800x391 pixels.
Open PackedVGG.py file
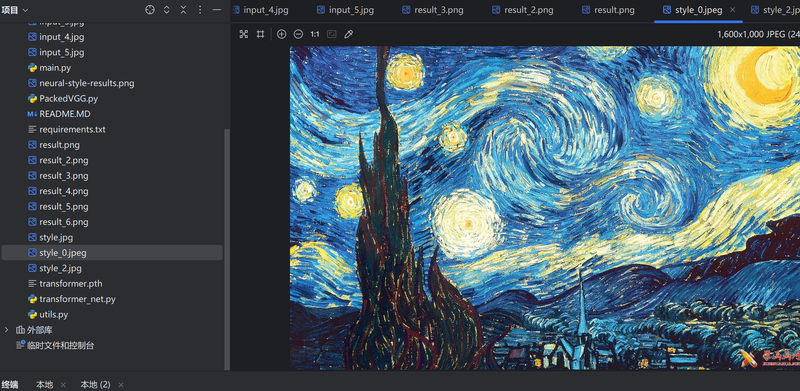68,99
